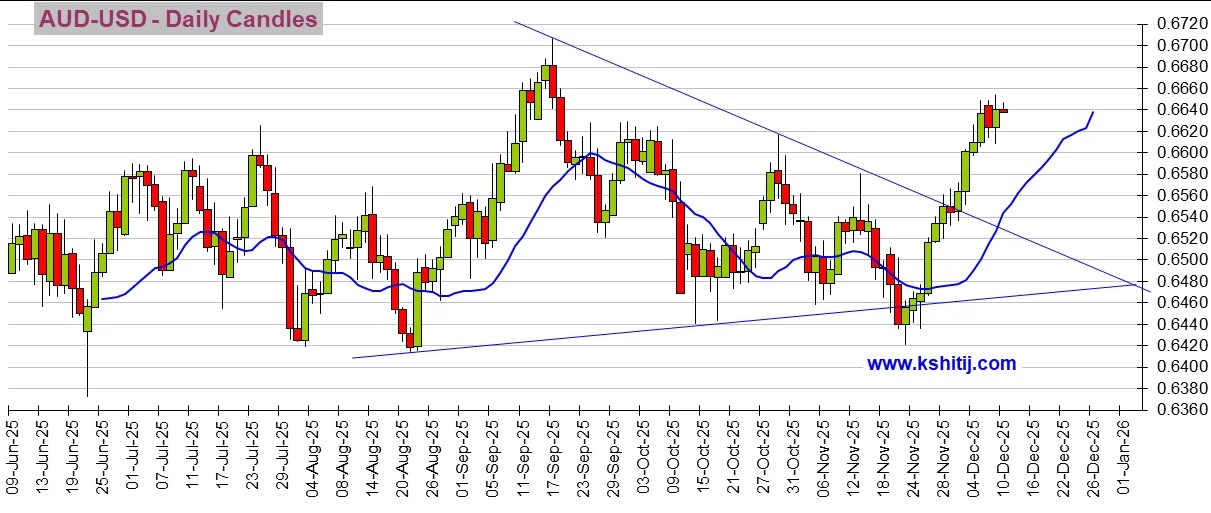Click the 0.6360 bottom price label
The width and height of the screenshot is (1211, 513).
(x=1176, y=410)
